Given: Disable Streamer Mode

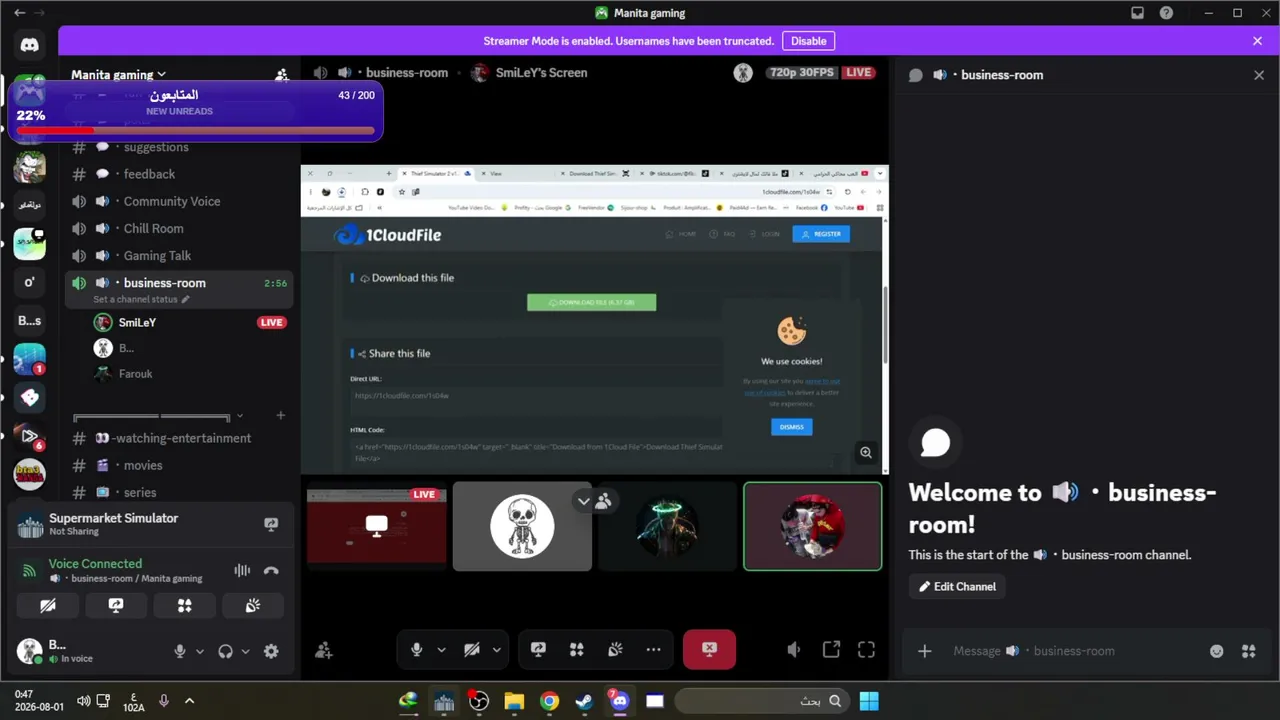Looking at the screenshot, I should click(x=809, y=41).
